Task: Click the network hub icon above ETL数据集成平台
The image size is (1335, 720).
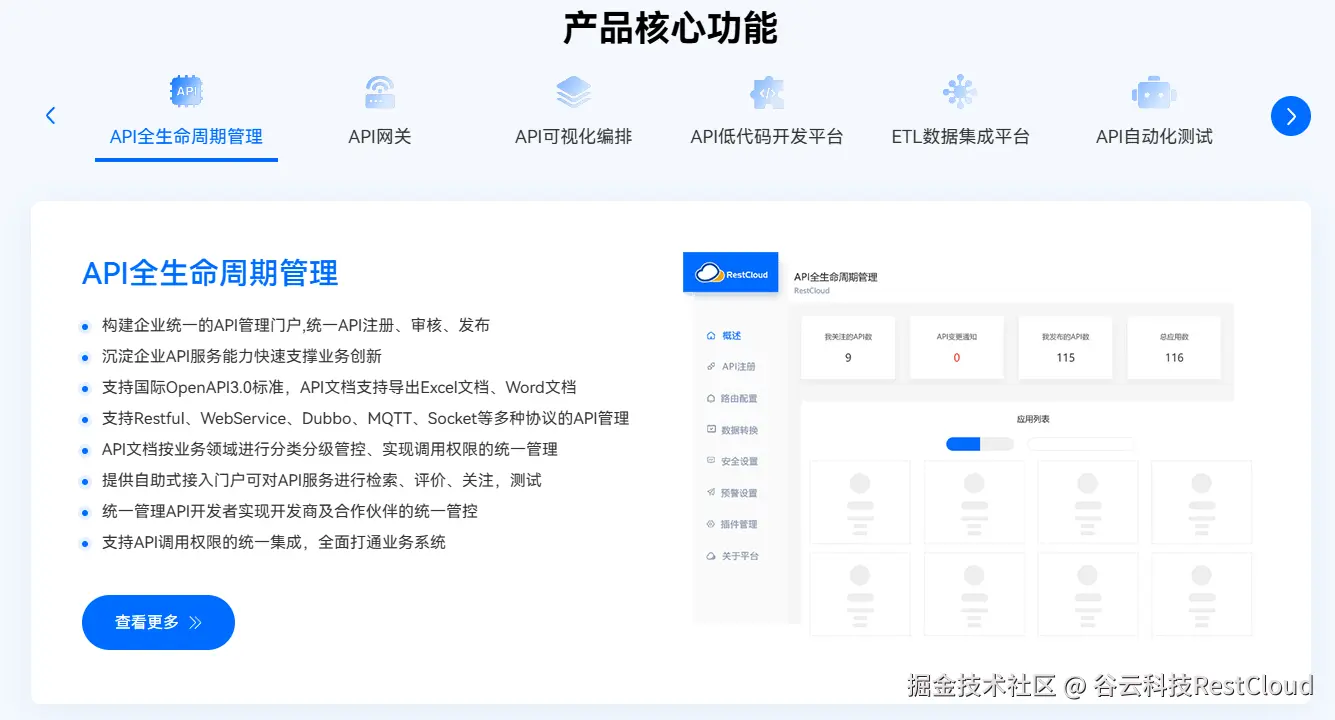Action: (960, 92)
